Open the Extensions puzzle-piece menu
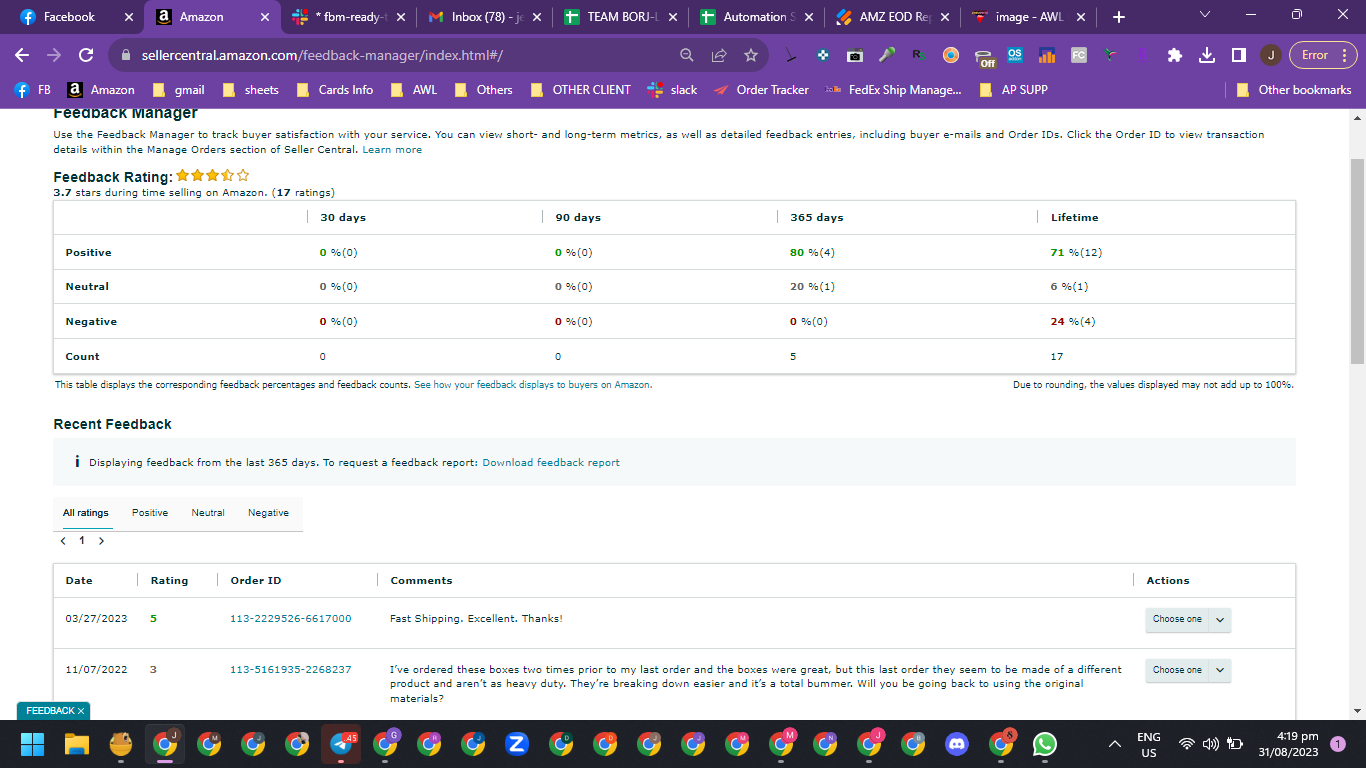The height and width of the screenshot is (768, 1366). tap(1175, 55)
